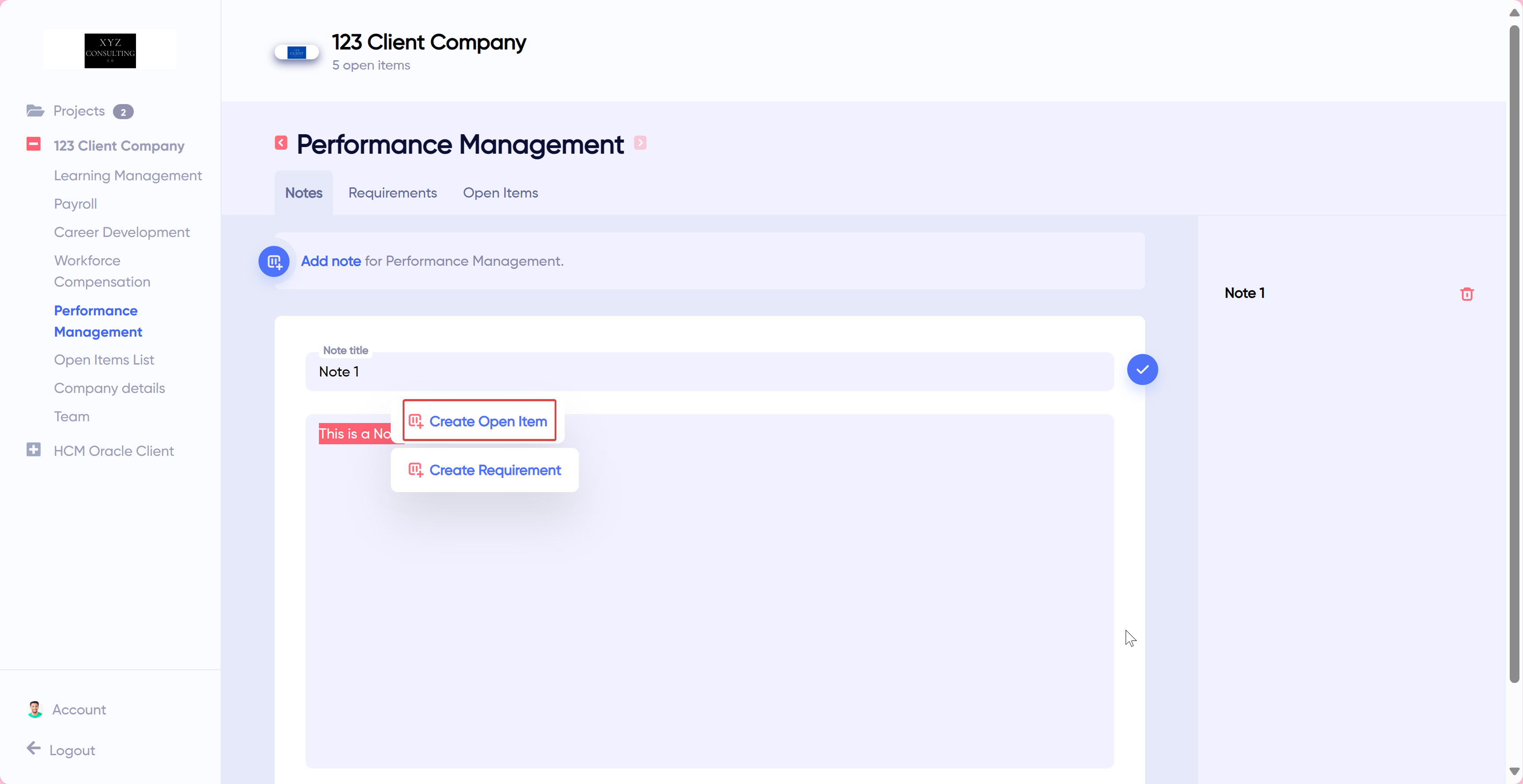Image resolution: width=1523 pixels, height=784 pixels.
Task: Open the Learning Management page
Action: pos(128,175)
